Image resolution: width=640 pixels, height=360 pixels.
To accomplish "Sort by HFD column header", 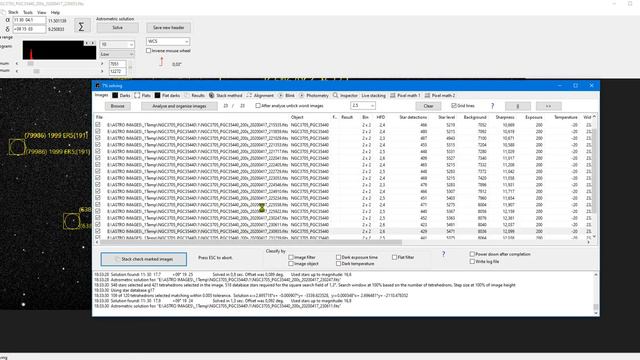I will 381,117.
